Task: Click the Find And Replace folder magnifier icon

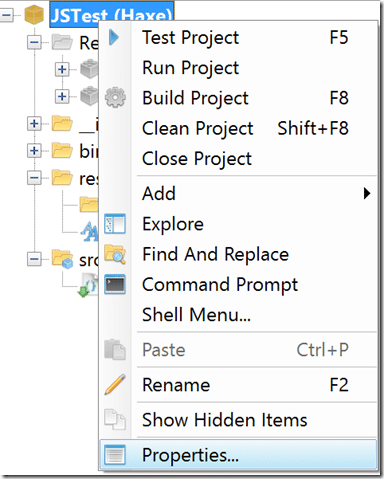Action: pos(115,254)
